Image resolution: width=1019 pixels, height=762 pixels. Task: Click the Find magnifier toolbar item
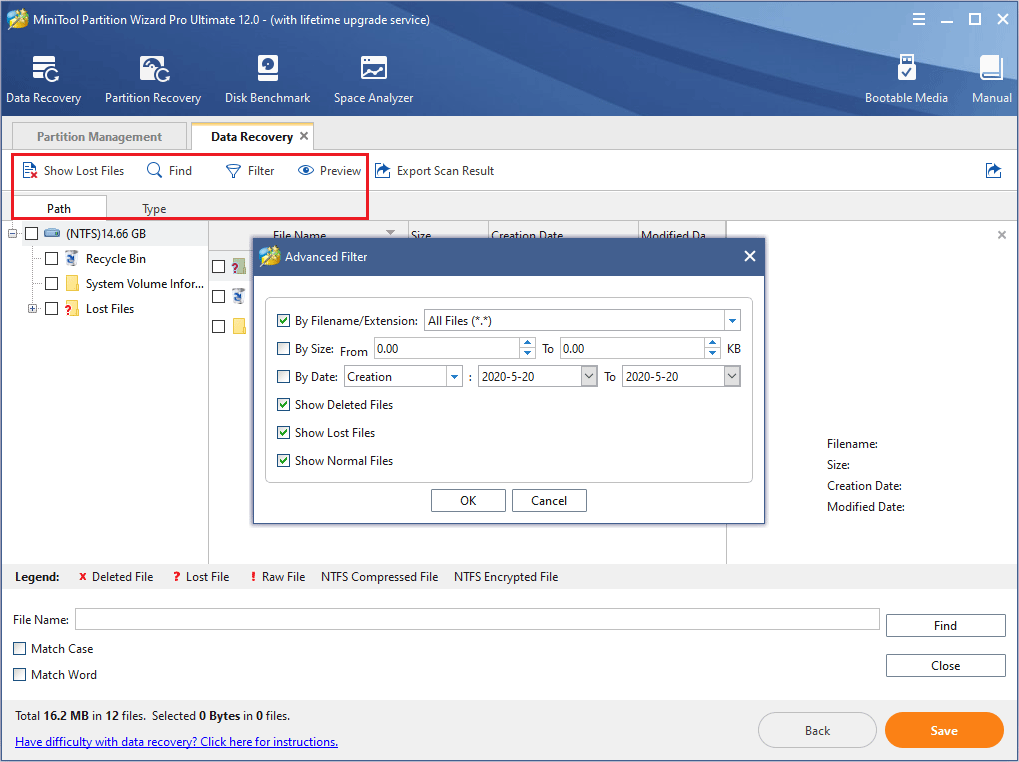tap(169, 171)
